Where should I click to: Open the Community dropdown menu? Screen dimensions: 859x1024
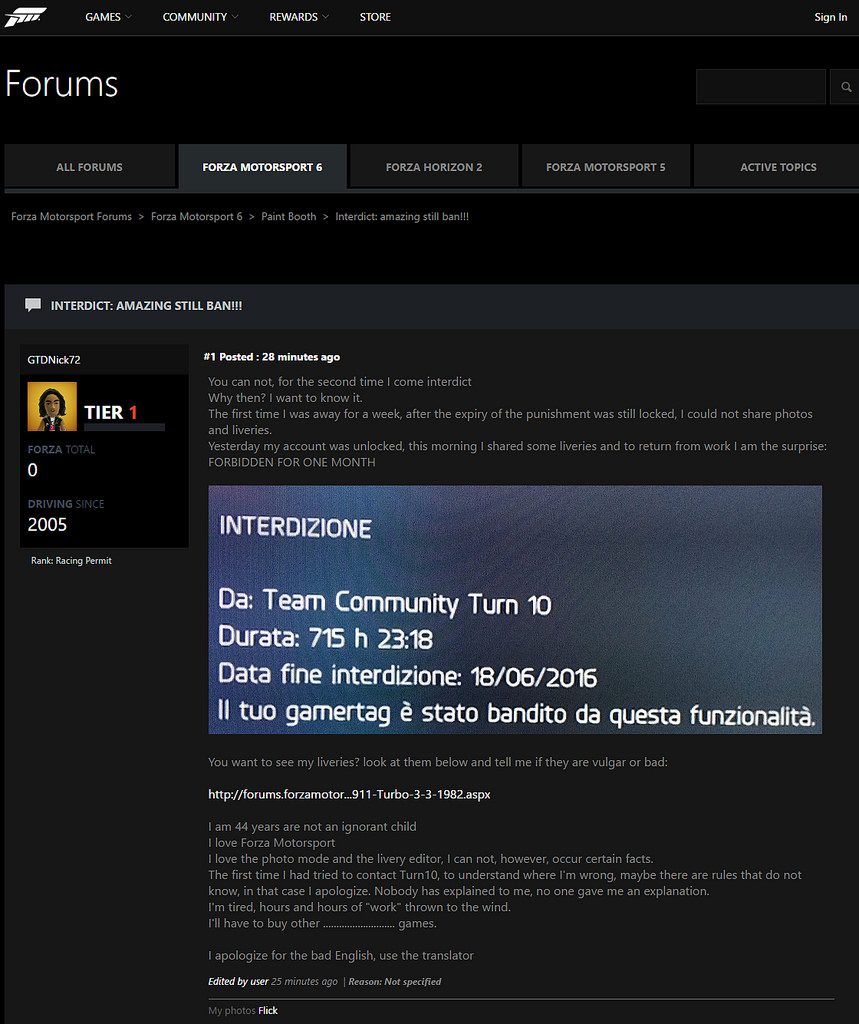200,17
